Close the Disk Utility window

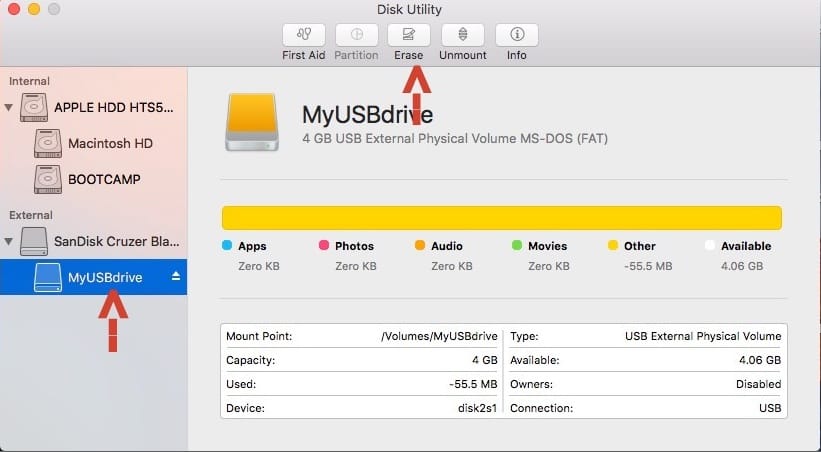14,9
